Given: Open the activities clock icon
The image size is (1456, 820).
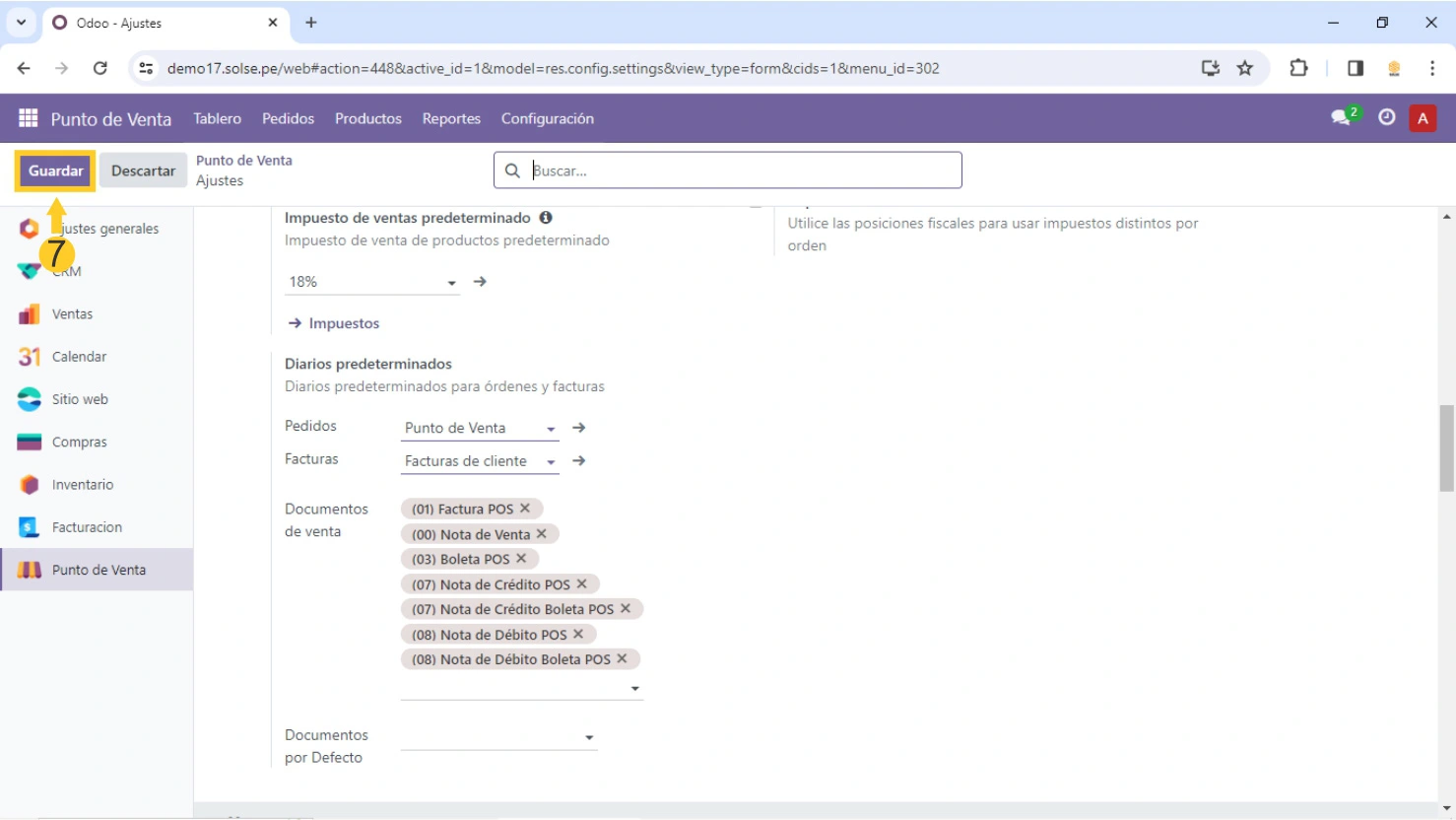Looking at the screenshot, I should click(x=1387, y=118).
